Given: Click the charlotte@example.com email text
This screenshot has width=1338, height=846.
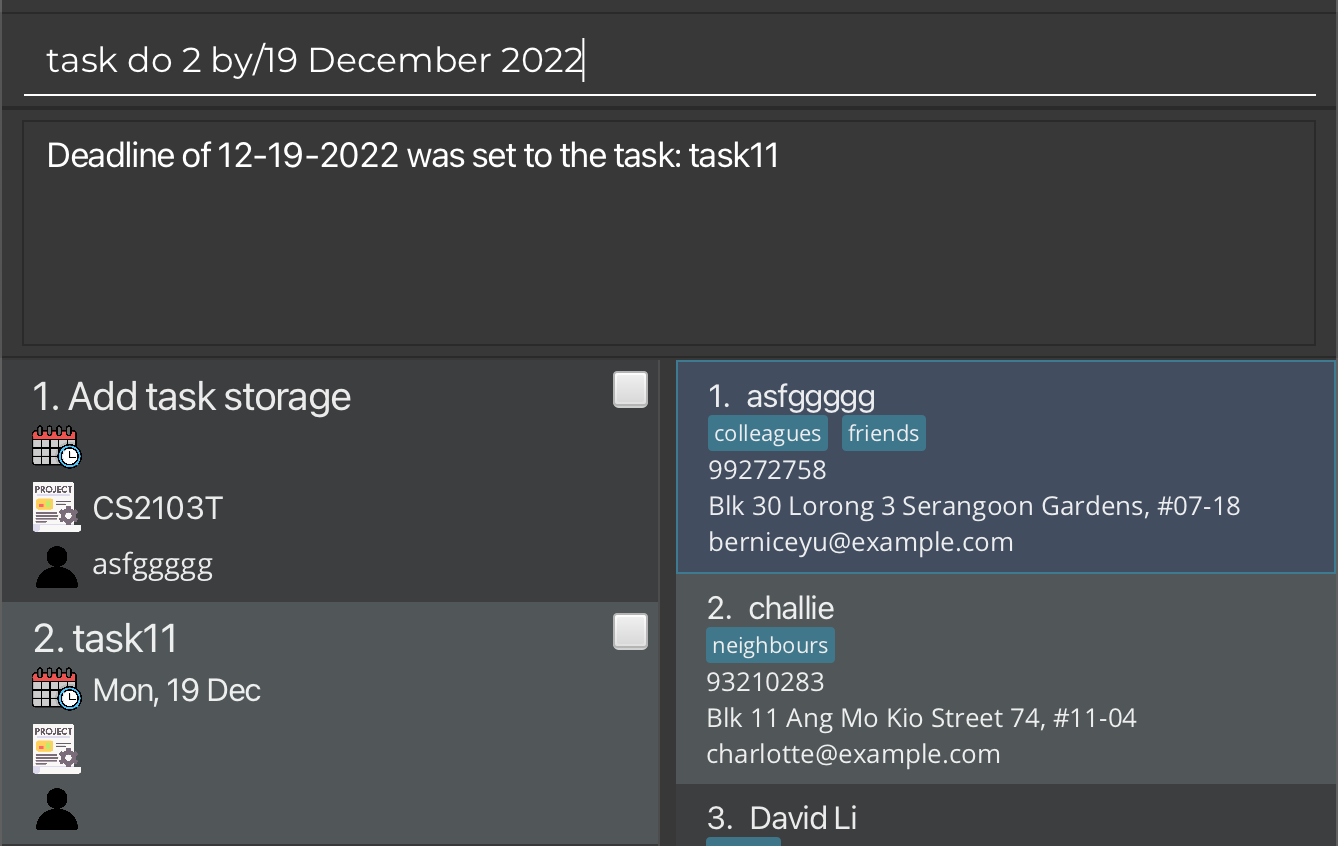Looking at the screenshot, I should [x=853, y=754].
